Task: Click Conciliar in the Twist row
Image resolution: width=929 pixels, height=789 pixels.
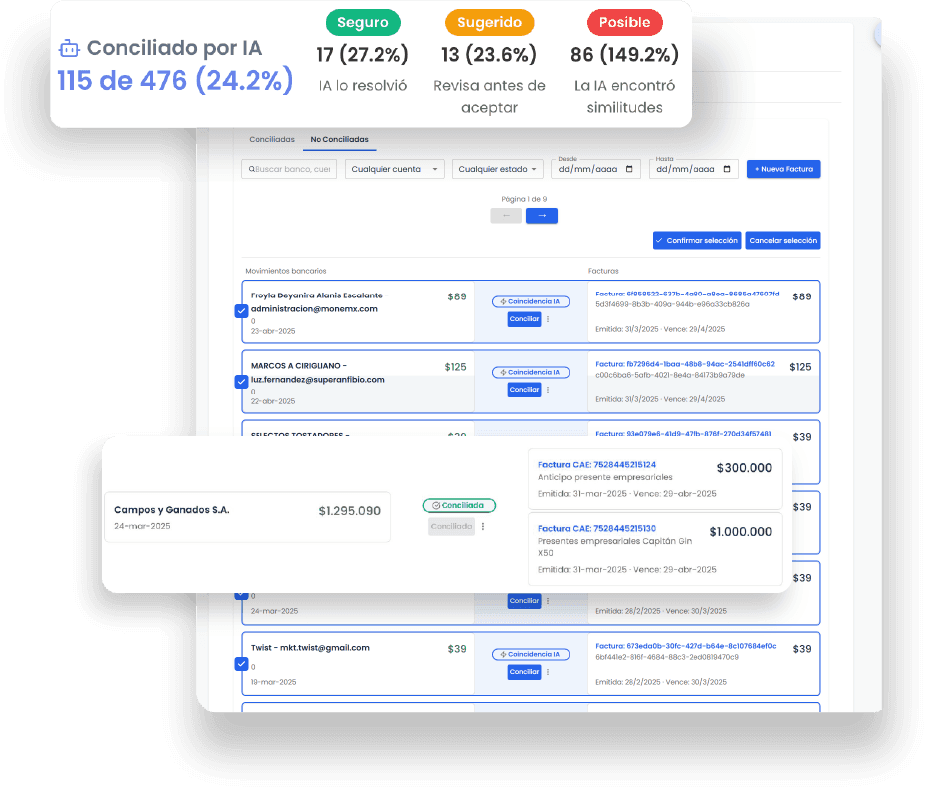Action: [x=524, y=672]
